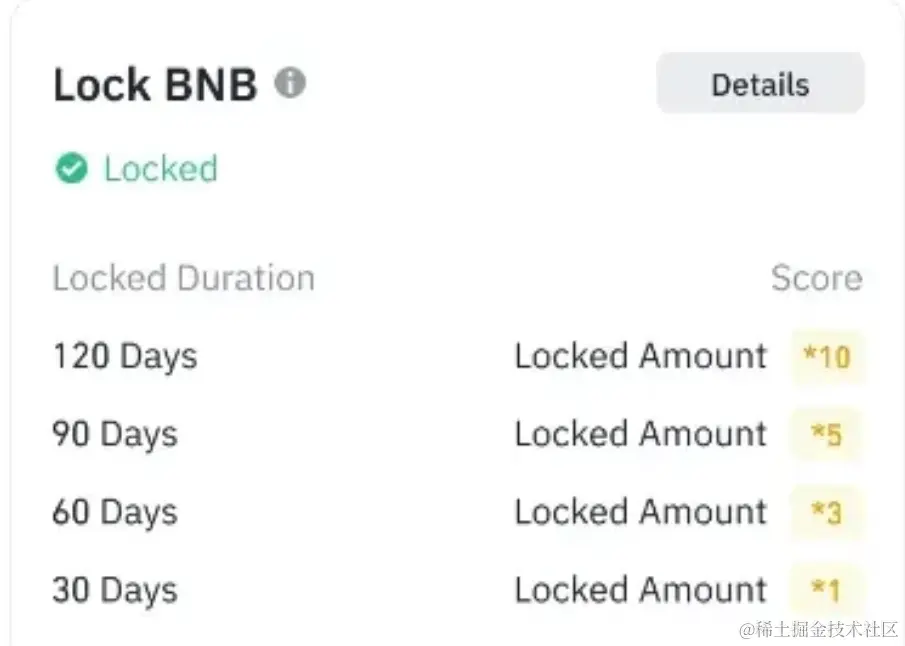
Task: Open the Details button
Action: tap(760, 85)
